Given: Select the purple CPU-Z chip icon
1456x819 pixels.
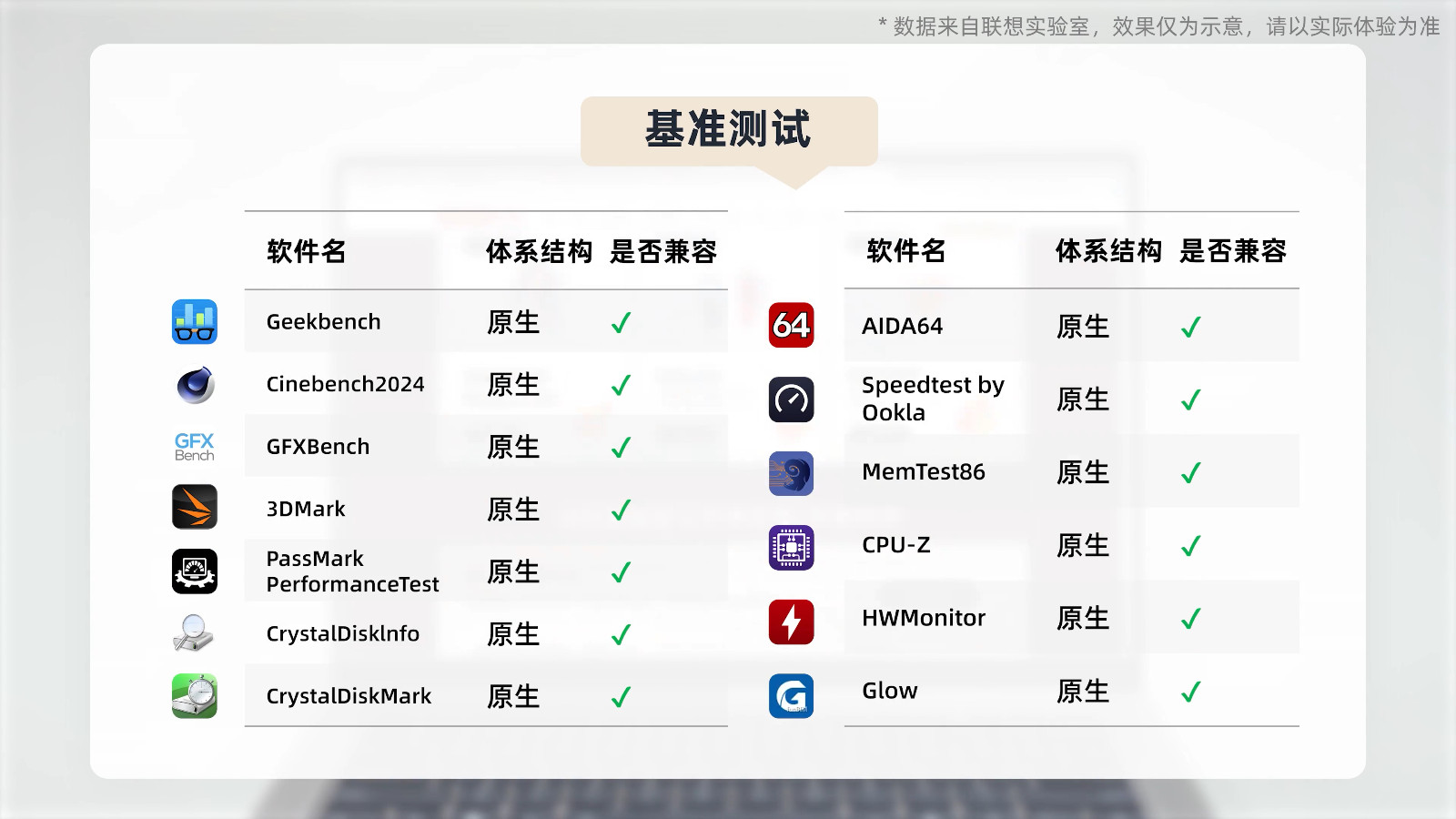Looking at the screenshot, I should click(x=792, y=547).
